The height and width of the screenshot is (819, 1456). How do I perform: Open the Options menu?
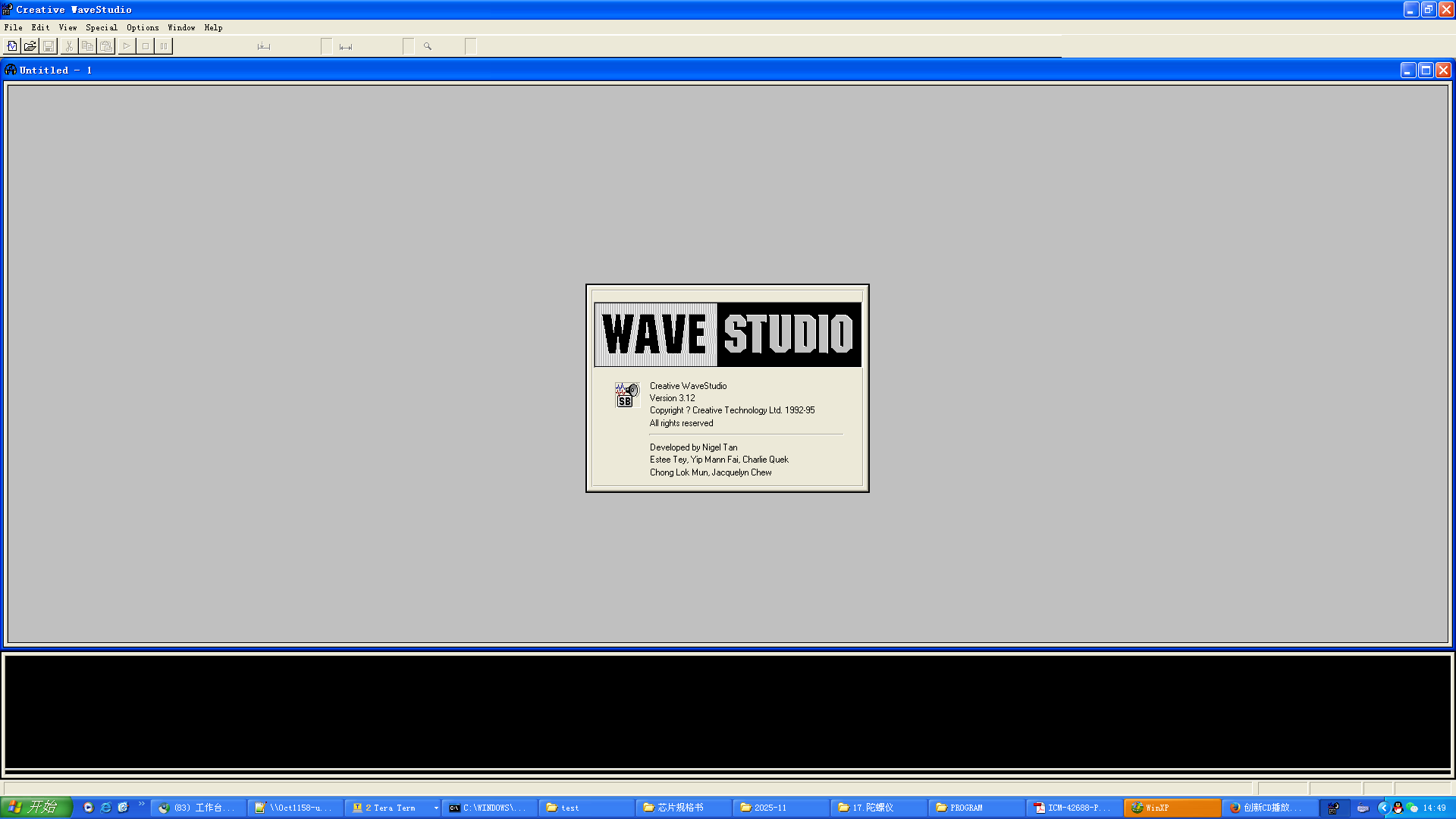143,27
